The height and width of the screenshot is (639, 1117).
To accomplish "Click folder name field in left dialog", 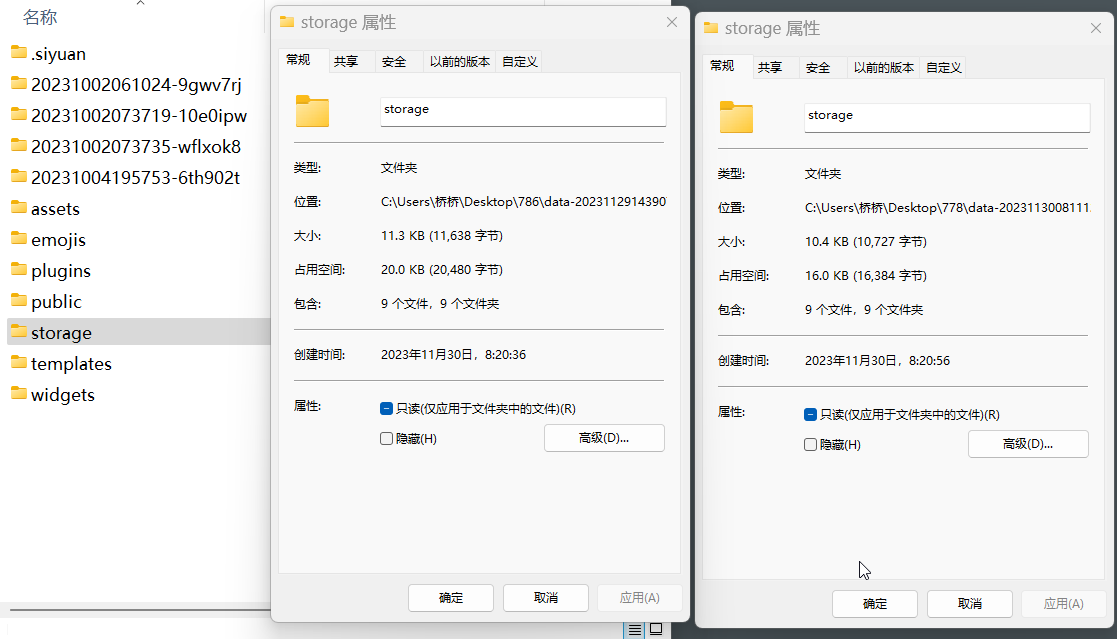I will pos(523,112).
